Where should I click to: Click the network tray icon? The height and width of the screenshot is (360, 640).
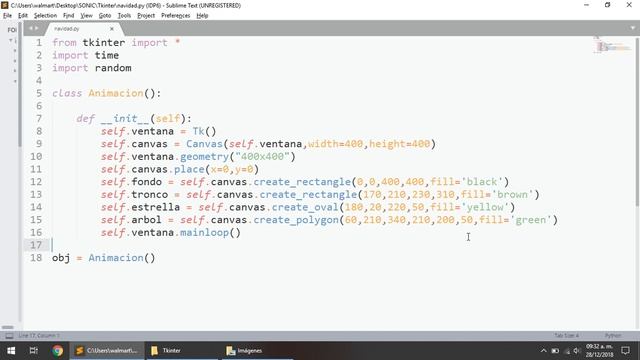567,351
